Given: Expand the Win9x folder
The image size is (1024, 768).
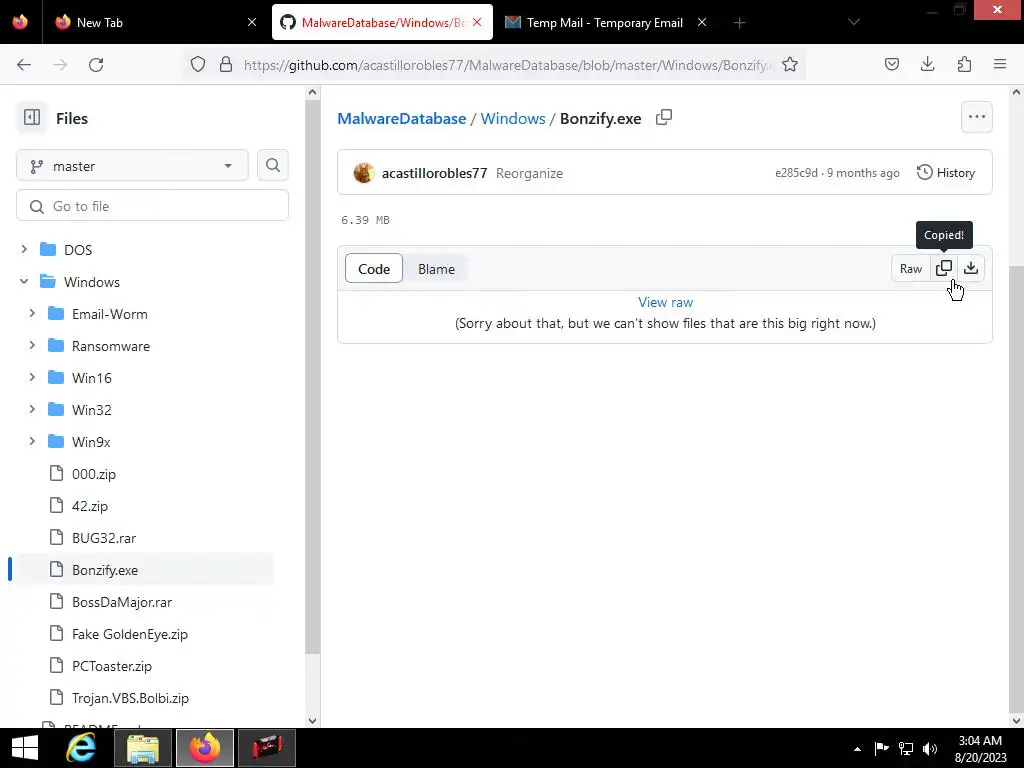Looking at the screenshot, I should click(32, 441).
